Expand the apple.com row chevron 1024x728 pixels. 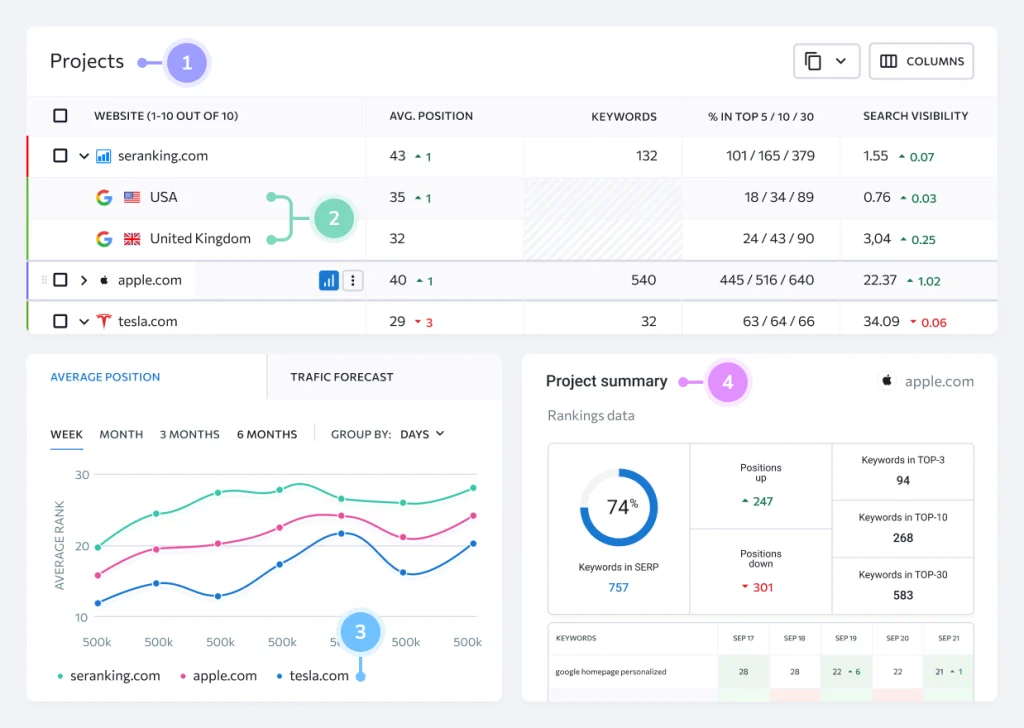84,280
